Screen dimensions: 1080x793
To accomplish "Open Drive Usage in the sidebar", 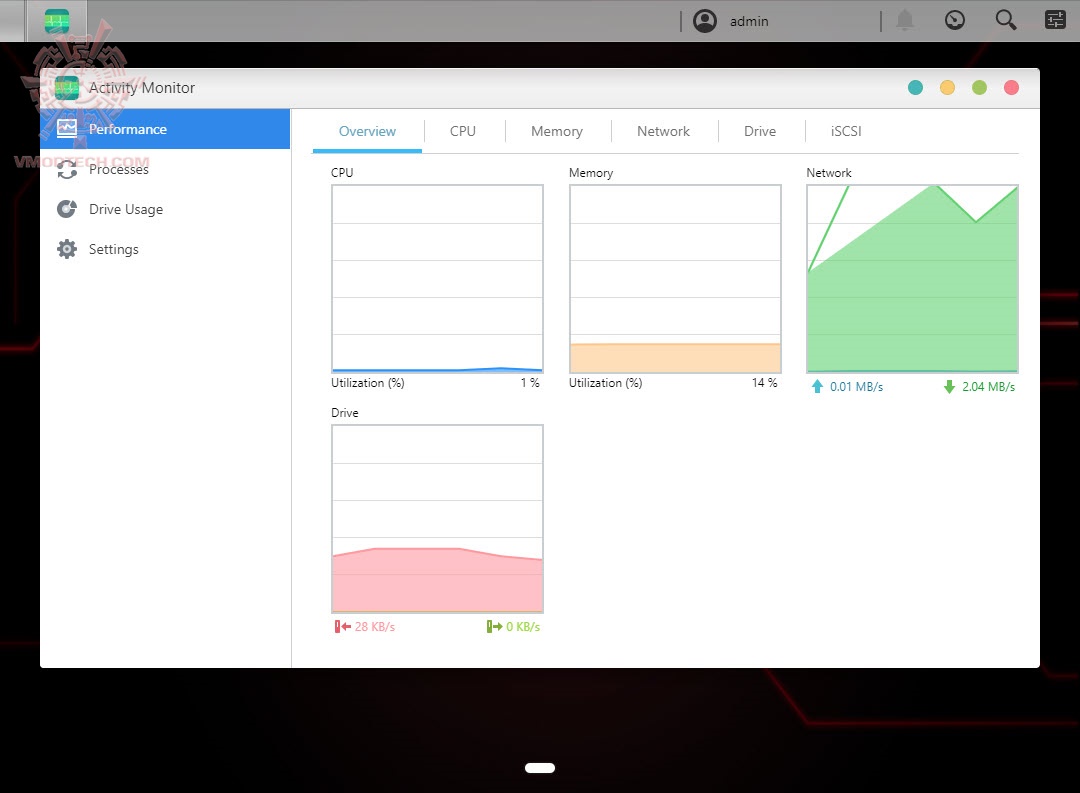I will tap(165, 209).
